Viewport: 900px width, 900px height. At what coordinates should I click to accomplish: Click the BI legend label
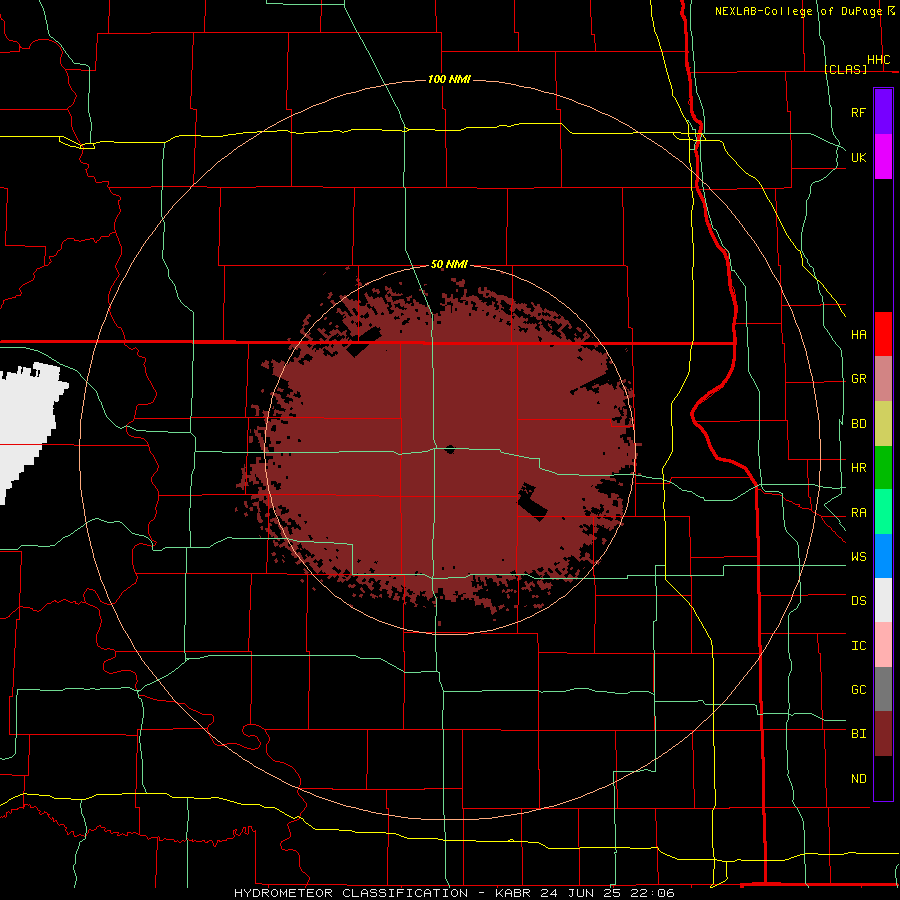pyautogui.click(x=858, y=734)
